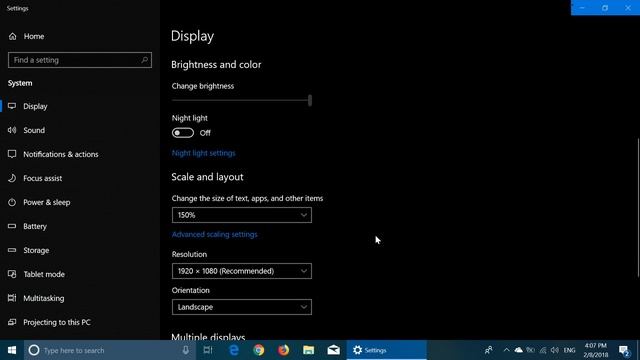The image size is (640, 360).
Task: Launch Firefox from taskbar
Action: coord(284,350)
